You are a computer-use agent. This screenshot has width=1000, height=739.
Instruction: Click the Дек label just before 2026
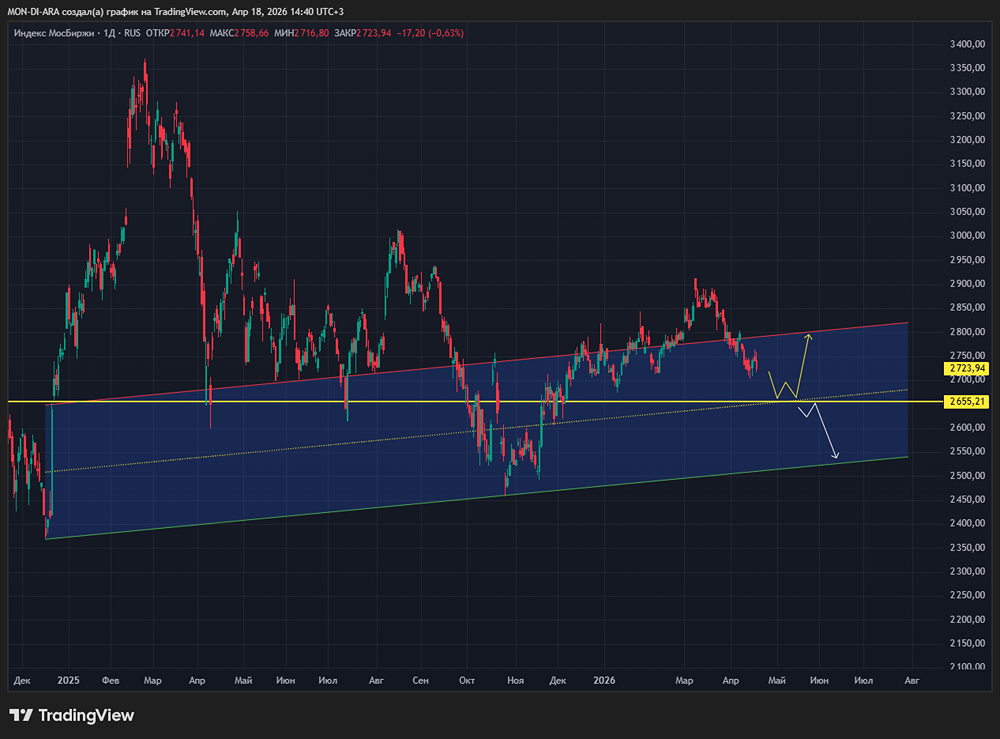coord(557,680)
